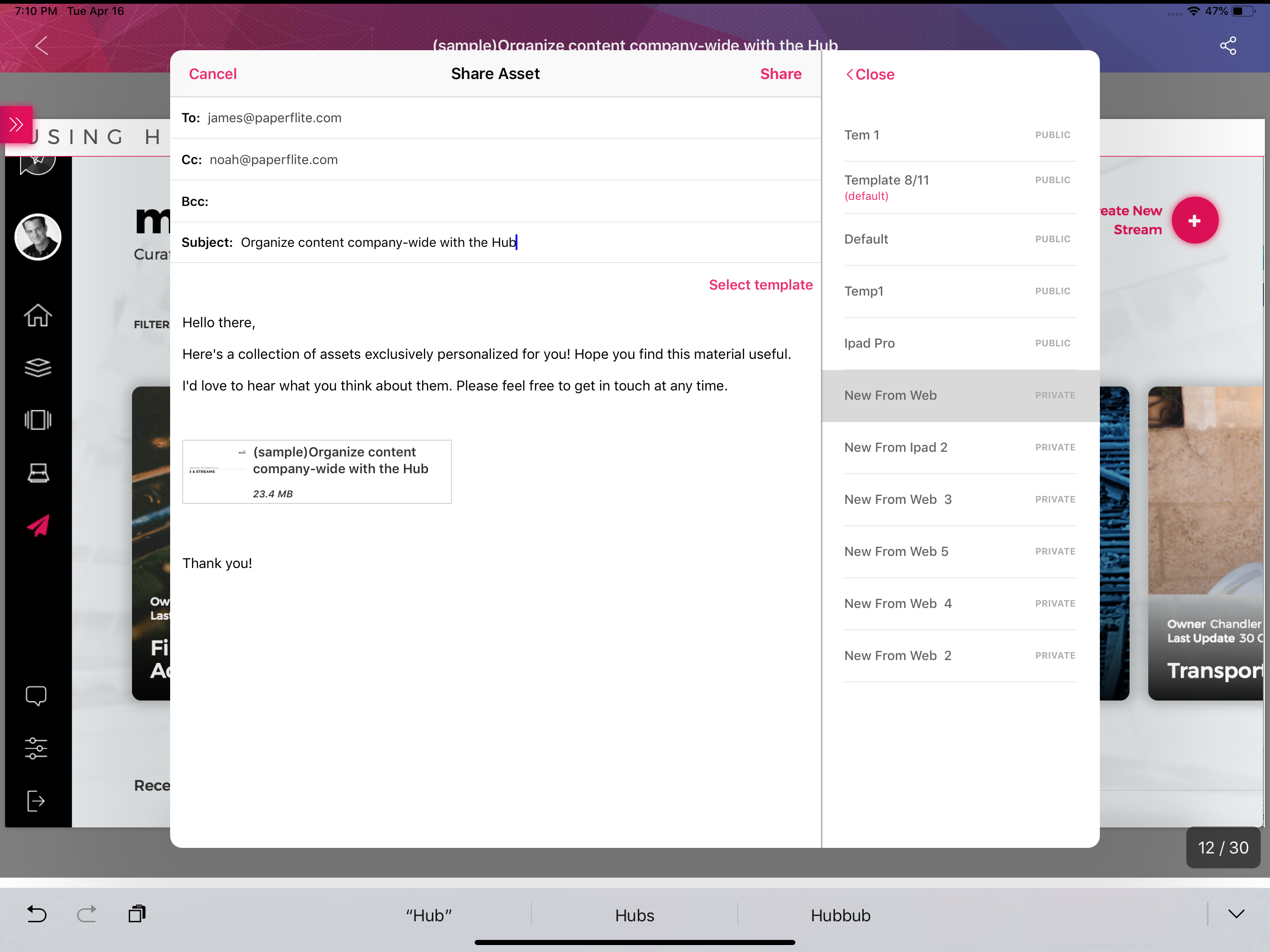Open the stacked layers collections icon
This screenshot has width=1270, height=952.
coord(38,368)
